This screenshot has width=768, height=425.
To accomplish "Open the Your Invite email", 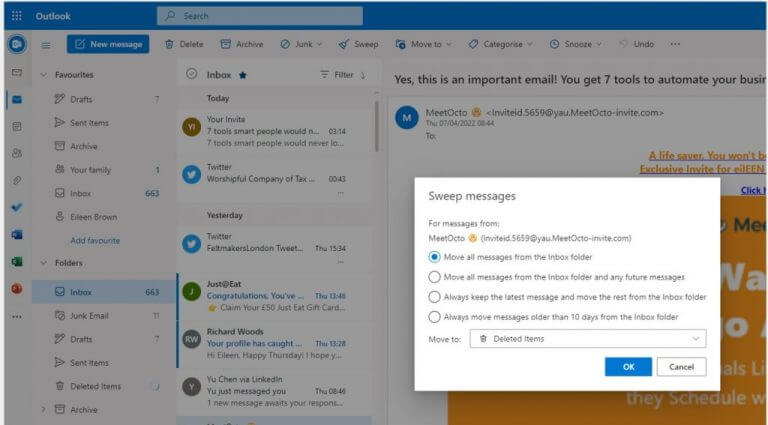I will click(276, 131).
